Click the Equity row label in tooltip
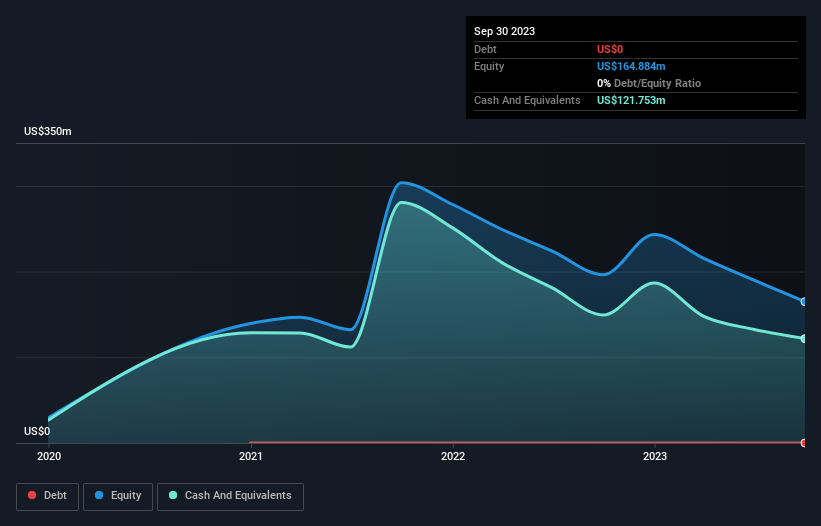This screenshot has width=821, height=526. 489,66
